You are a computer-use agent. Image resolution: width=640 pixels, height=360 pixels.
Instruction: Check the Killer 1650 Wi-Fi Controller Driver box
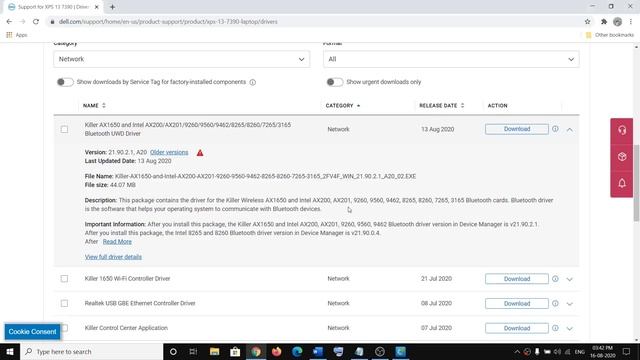[x=64, y=278]
